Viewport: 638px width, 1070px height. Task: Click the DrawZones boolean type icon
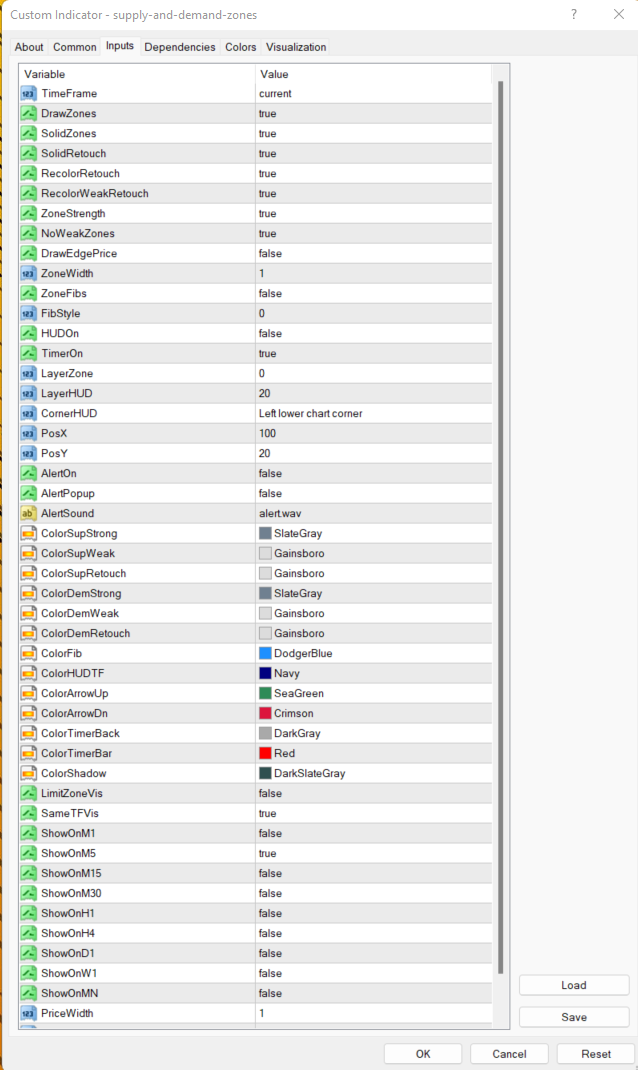[28, 113]
